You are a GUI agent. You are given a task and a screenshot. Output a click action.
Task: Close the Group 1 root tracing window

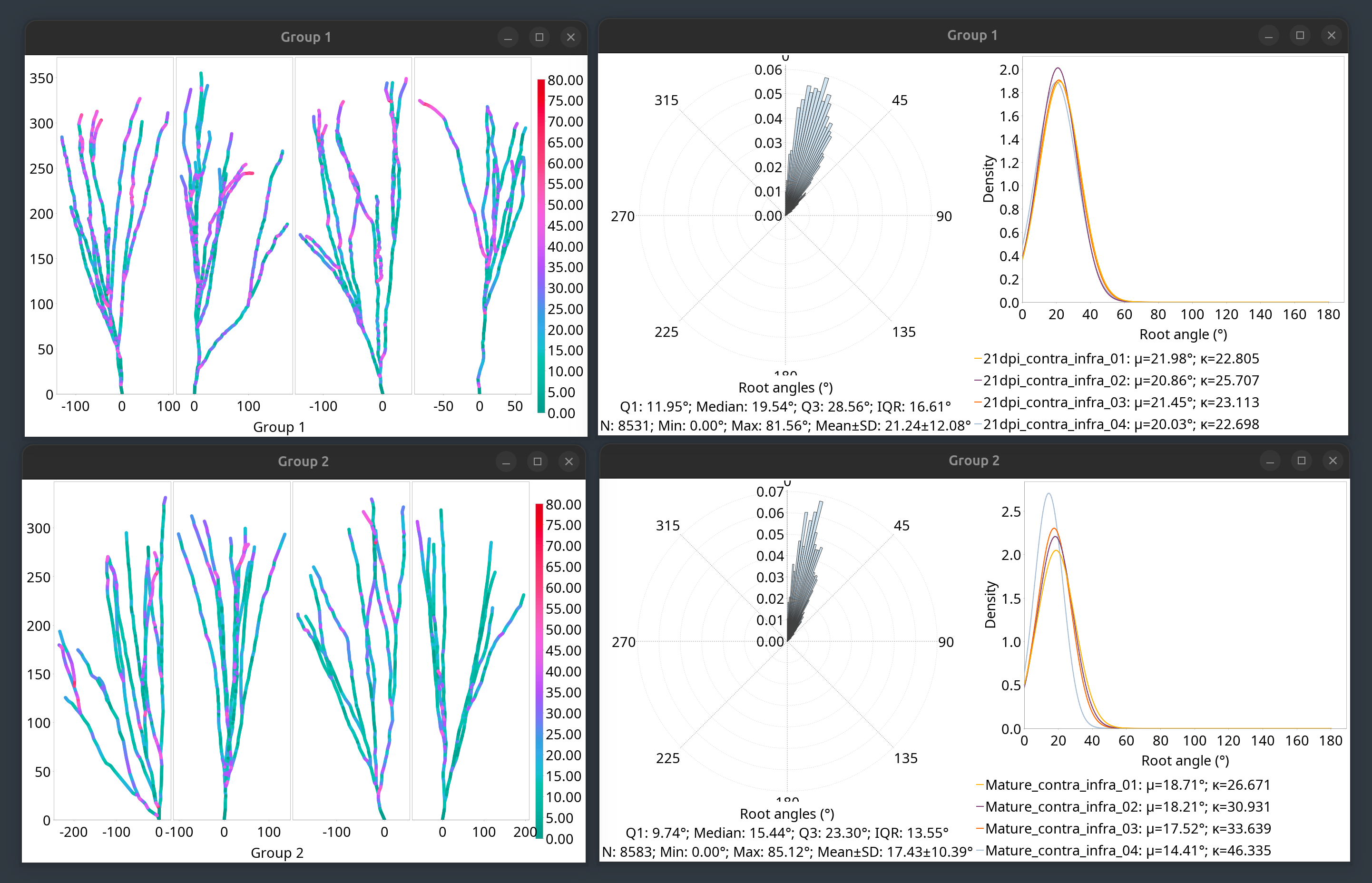pyautogui.click(x=570, y=37)
